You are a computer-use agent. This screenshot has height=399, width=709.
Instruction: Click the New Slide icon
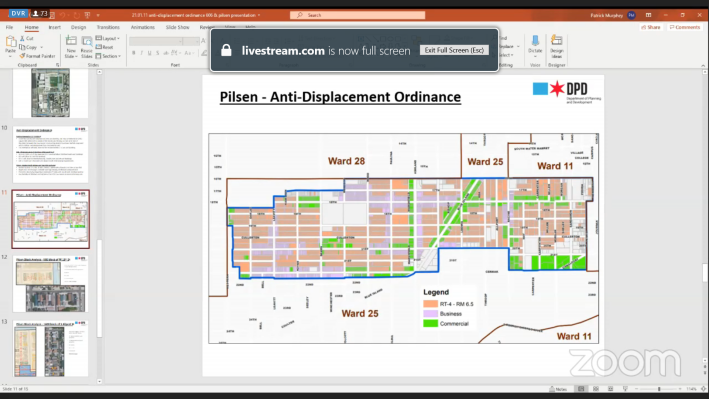tap(71, 47)
